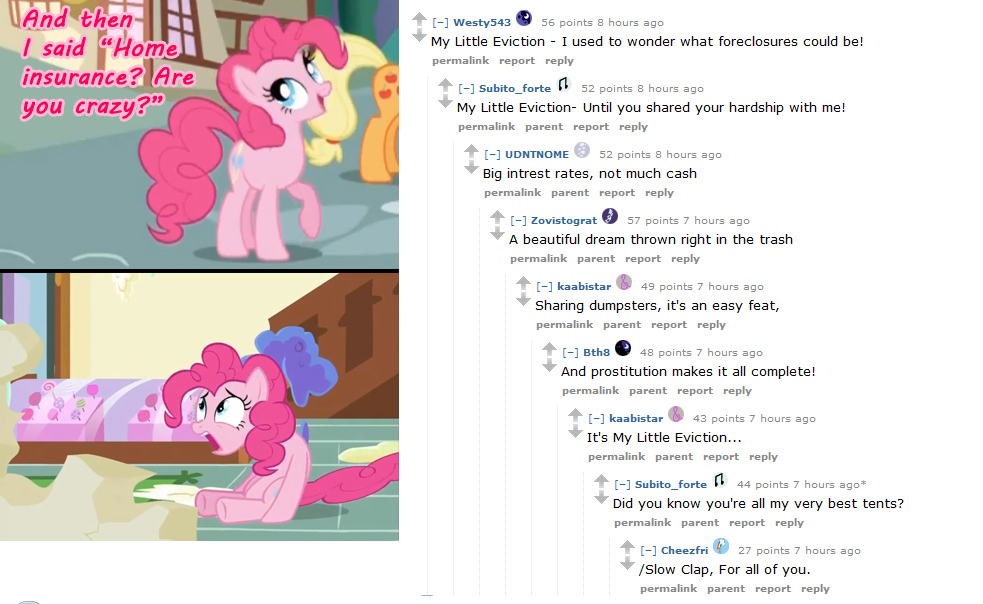Upvote Westy543's comment
The image size is (983, 604).
tap(419, 19)
